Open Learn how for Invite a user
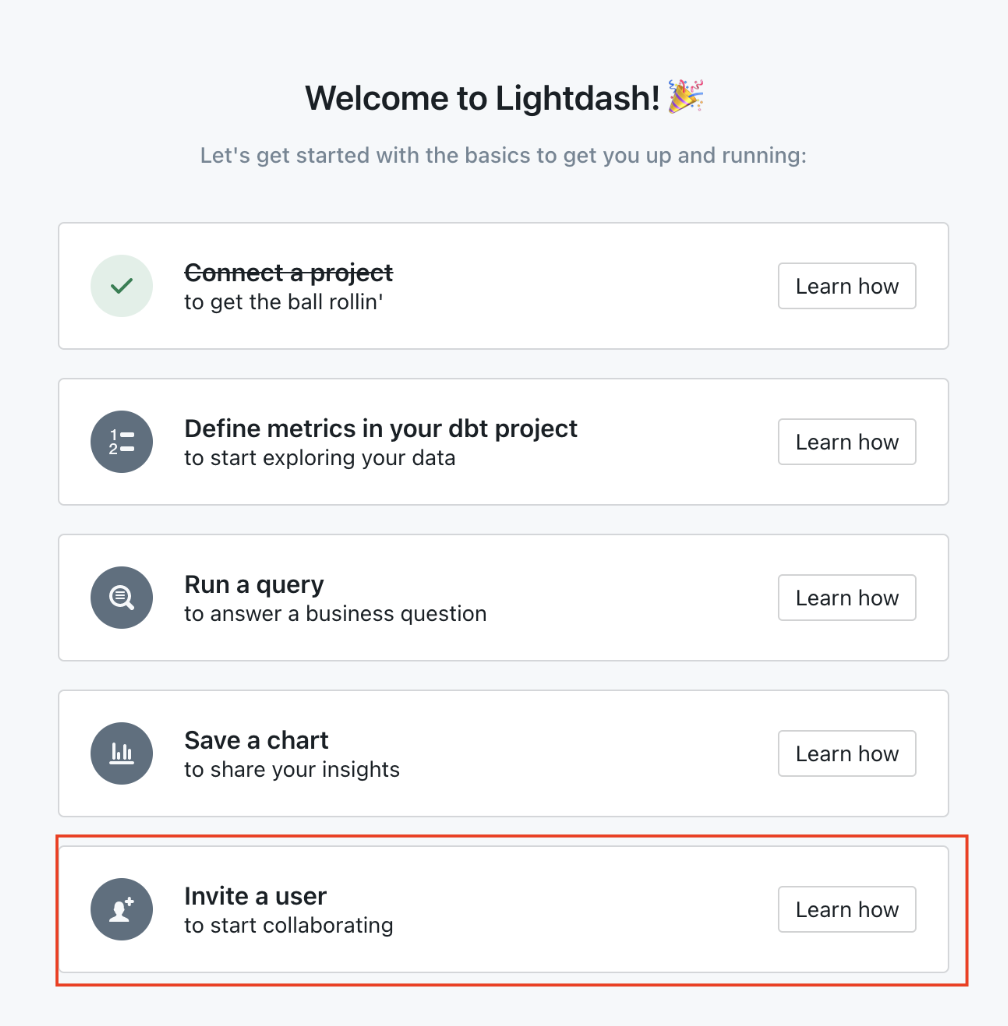 (846, 909)
